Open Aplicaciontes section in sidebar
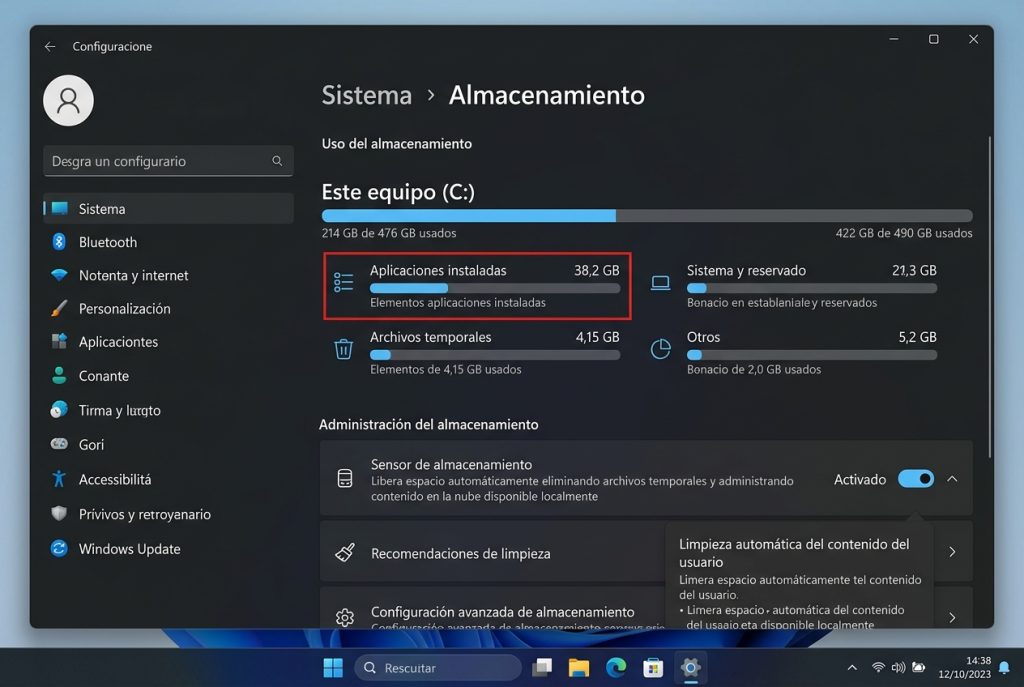This screenshot has width=1024, height=687. click(x=168, y=342)
